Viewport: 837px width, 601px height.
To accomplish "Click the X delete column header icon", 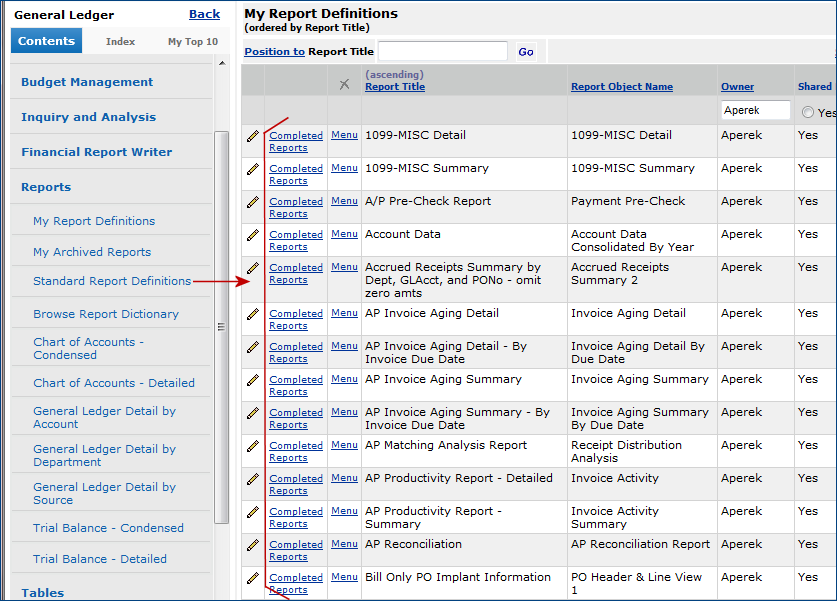I will 344,85.
